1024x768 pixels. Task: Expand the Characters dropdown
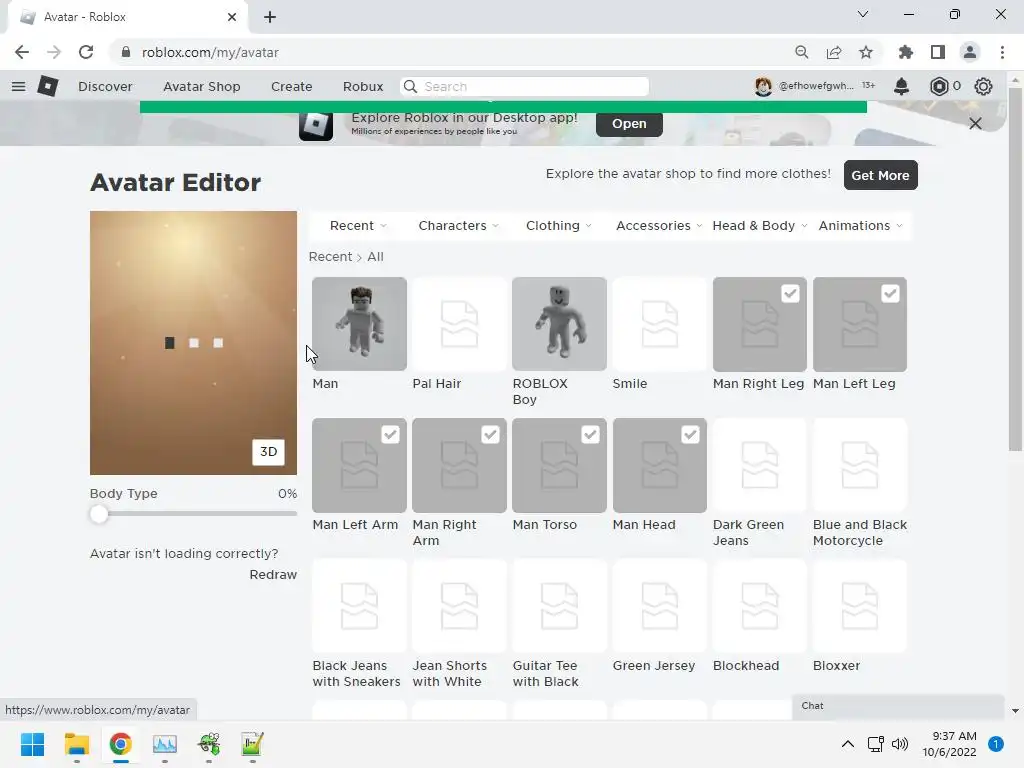[458, 225]
